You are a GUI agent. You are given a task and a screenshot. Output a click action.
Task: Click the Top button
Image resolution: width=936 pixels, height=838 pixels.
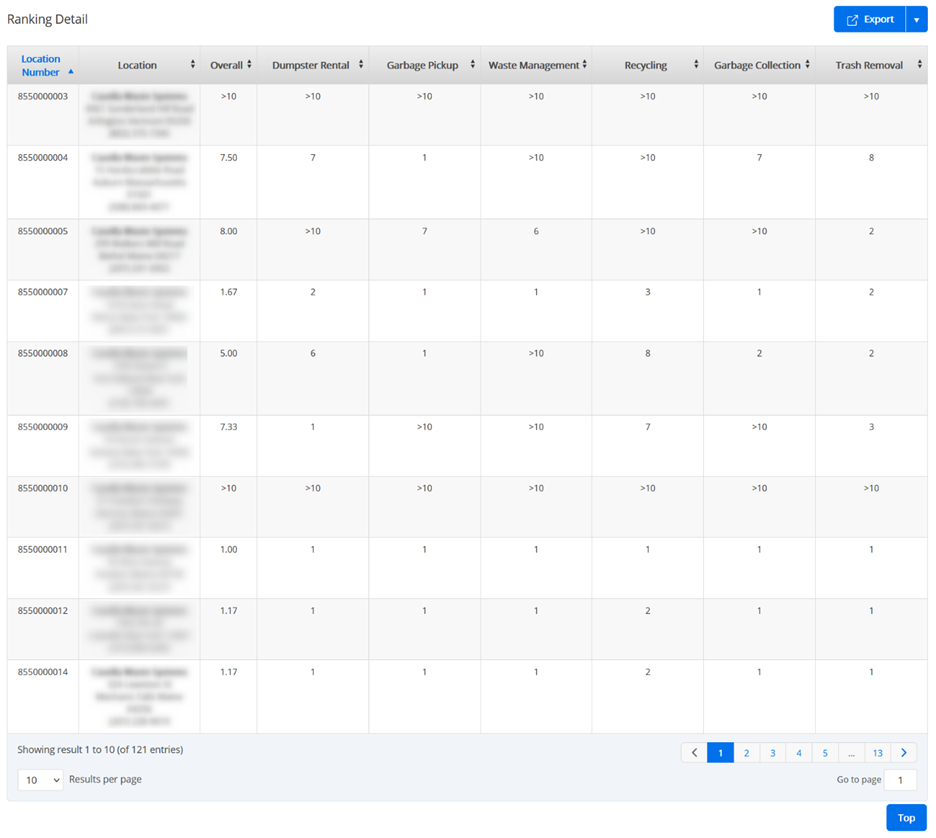coord(906,818)
